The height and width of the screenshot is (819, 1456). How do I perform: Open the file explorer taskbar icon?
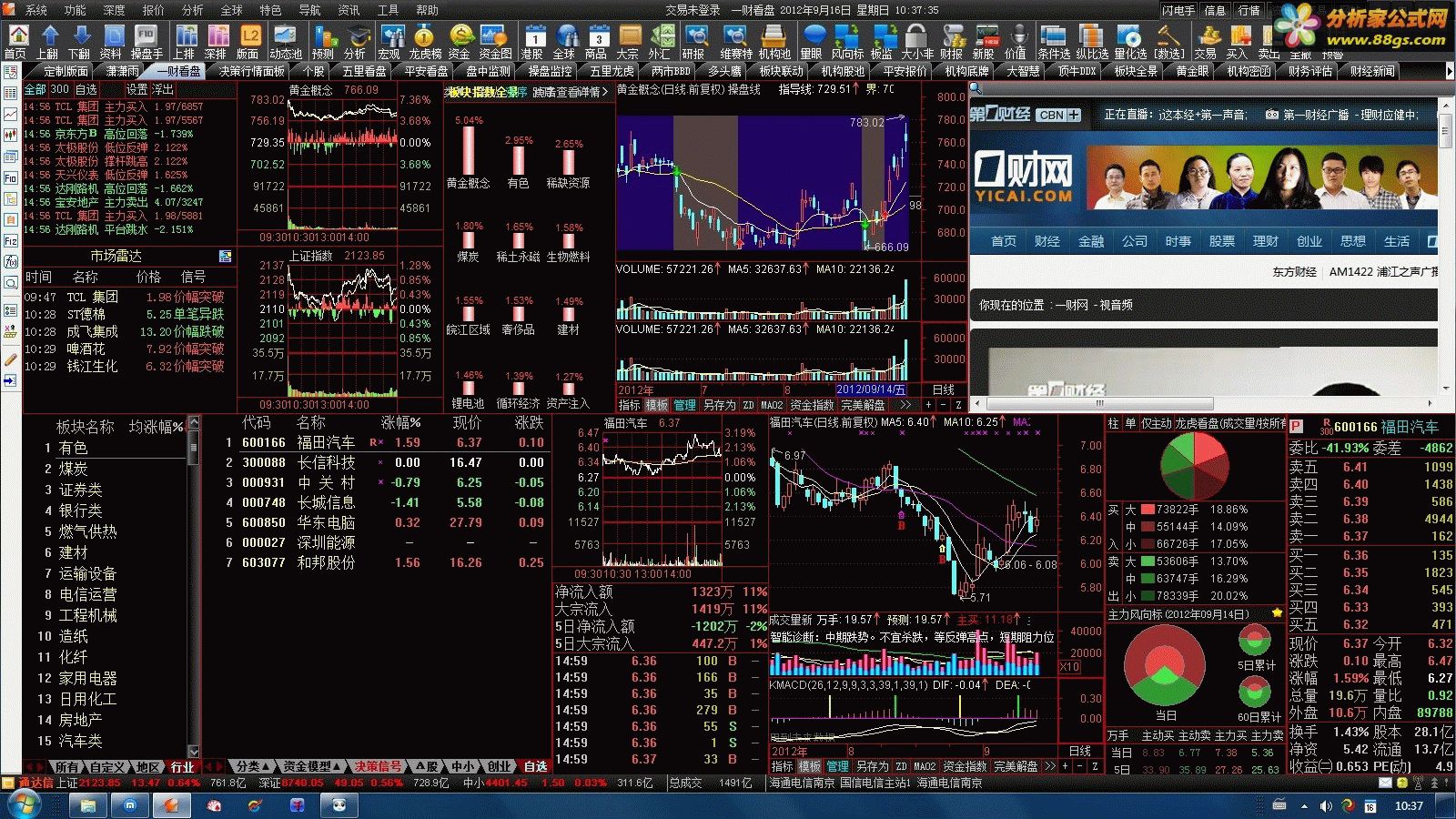[88, 805]
